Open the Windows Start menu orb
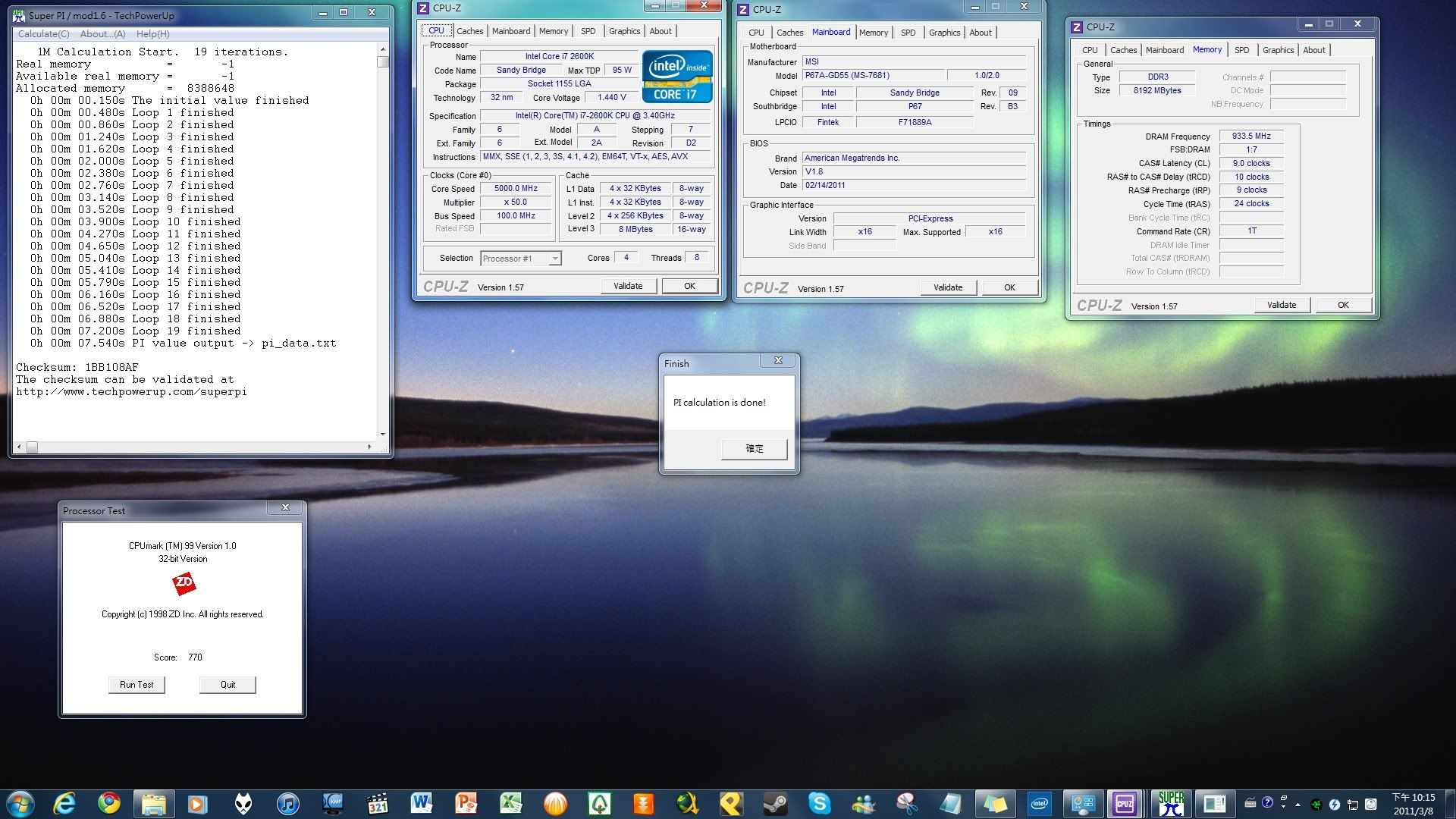The height and width of the screenshot is (819, 1456). coord(20,804)
